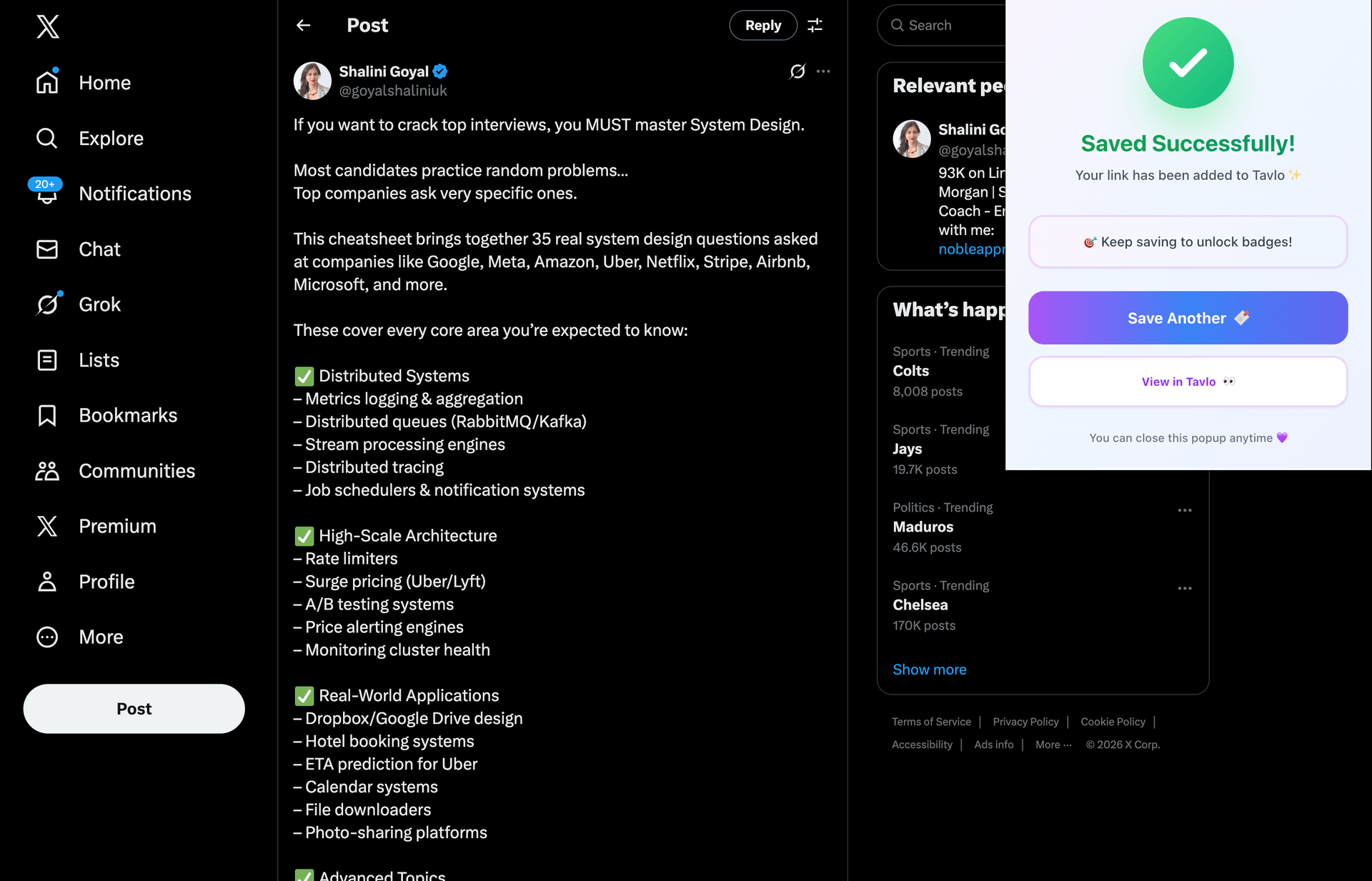Screen dimensions: 1372x881
Task: Open the Notifications bell icon
Action: pyautogui.click(x=46, y=193)
